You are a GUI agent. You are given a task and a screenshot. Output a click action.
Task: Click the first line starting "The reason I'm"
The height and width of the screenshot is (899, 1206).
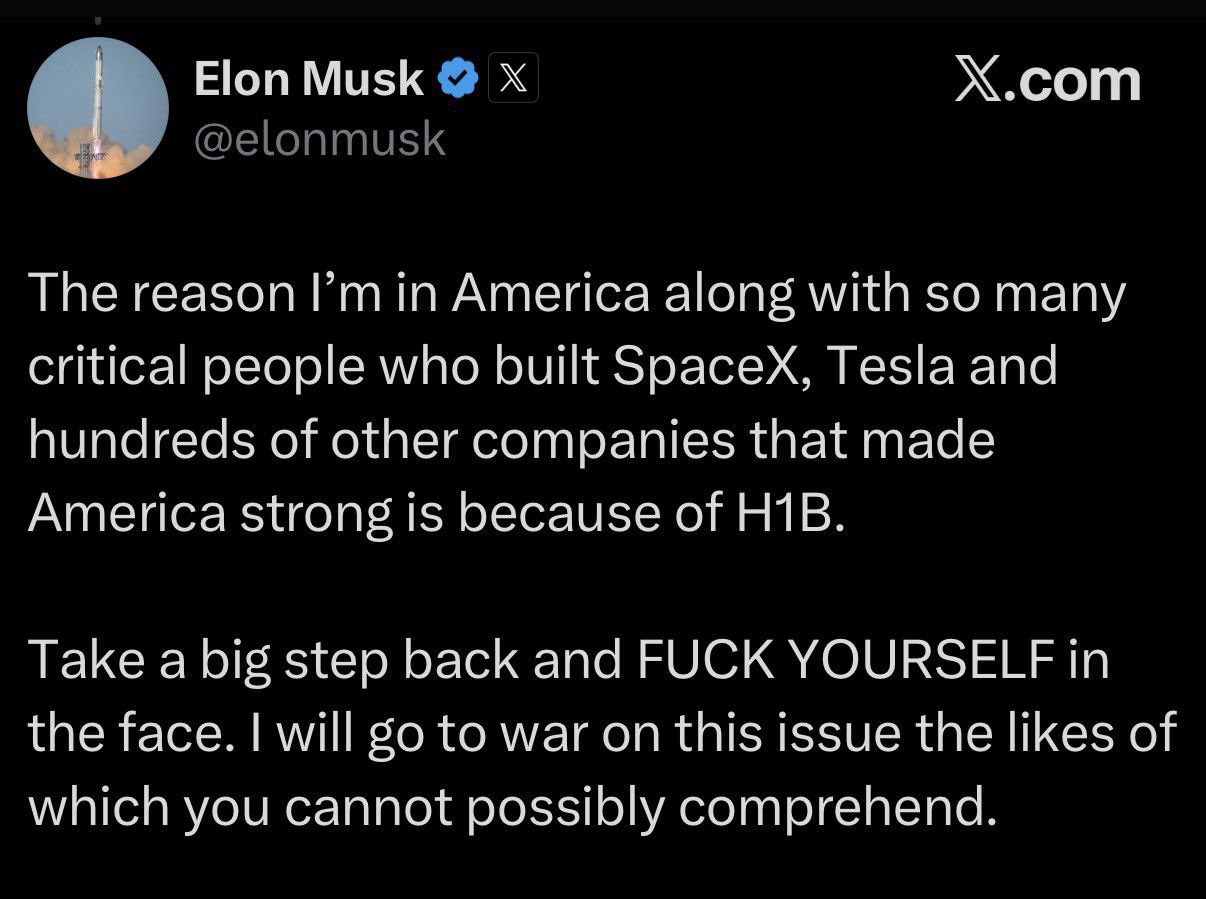(576, 295)
